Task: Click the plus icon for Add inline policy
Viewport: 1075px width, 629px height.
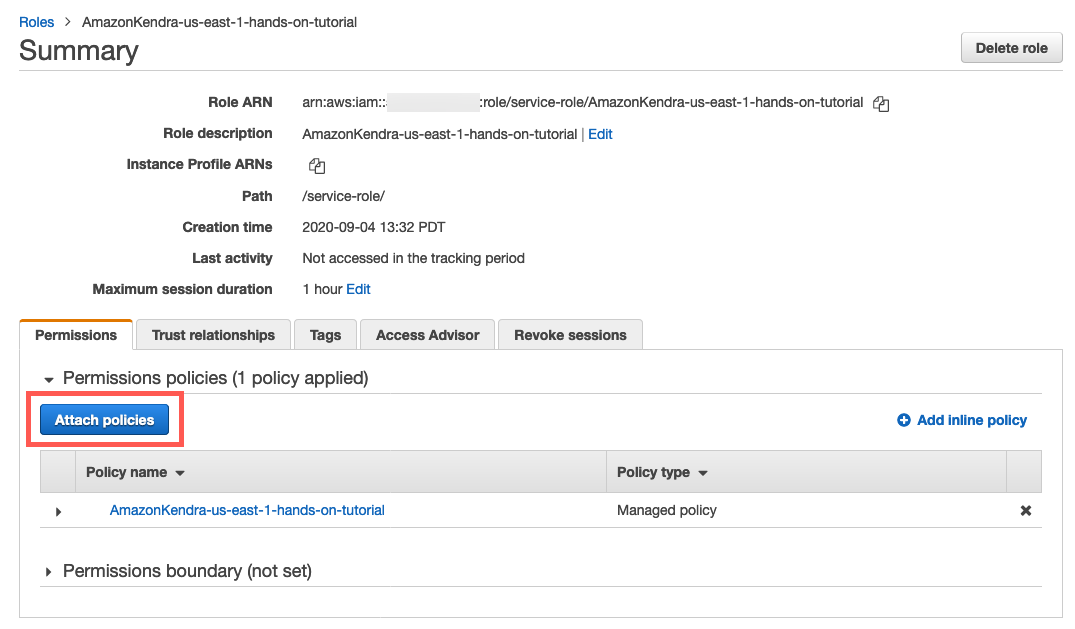Action: pyautogui.click(x=904, y=421)
